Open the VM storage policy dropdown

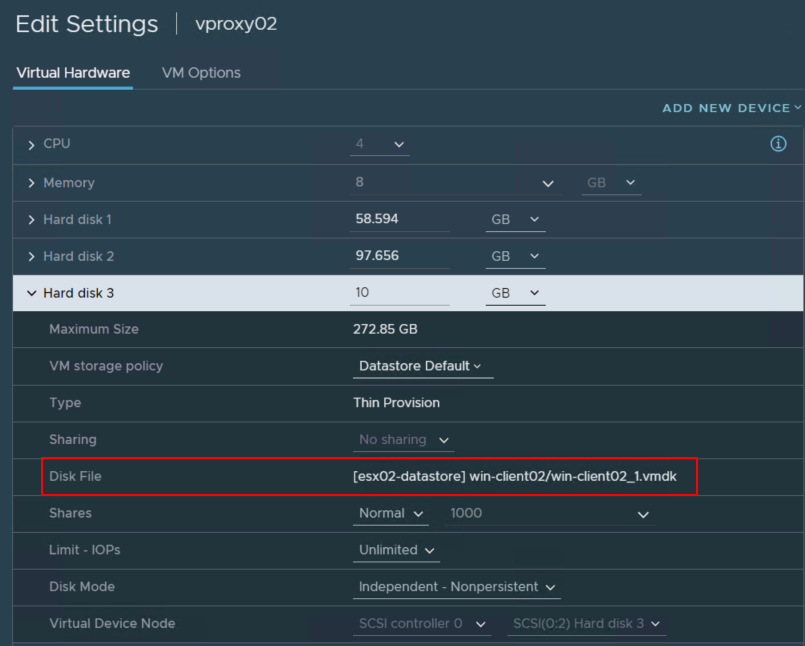(423, 366)
